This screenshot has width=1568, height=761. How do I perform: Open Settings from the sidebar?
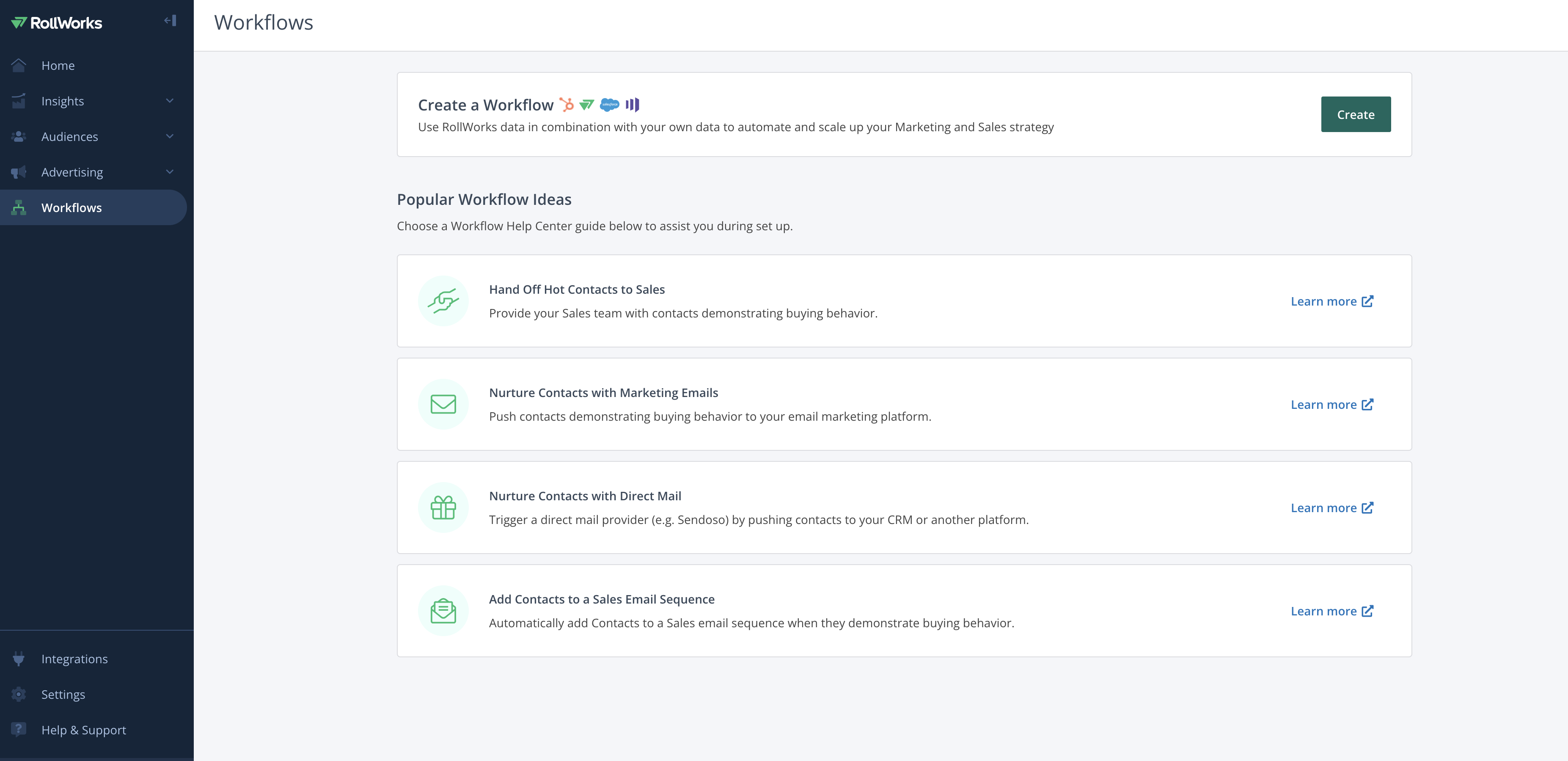tap(93, 694)
